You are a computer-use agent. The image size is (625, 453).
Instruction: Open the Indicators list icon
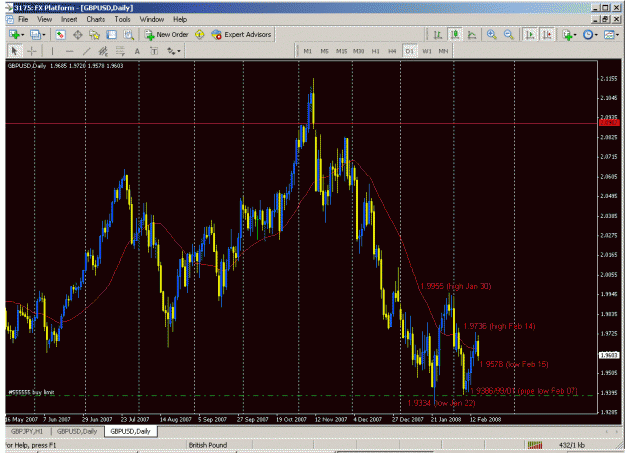[x=568, y=35]
